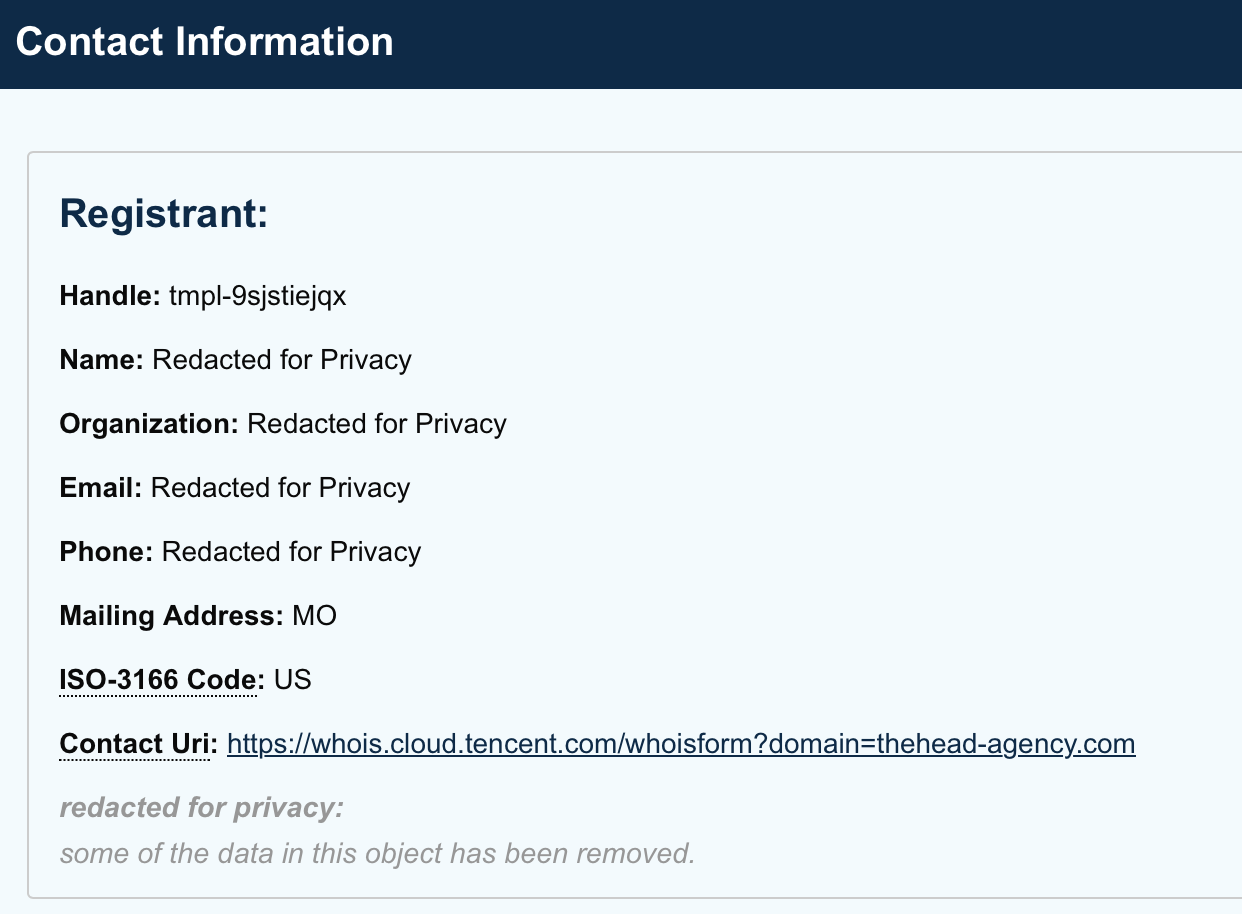The width and height of the screenshot is (1242, 914).
Task: Click the Email redacted value text
Action: pos(281,488)
